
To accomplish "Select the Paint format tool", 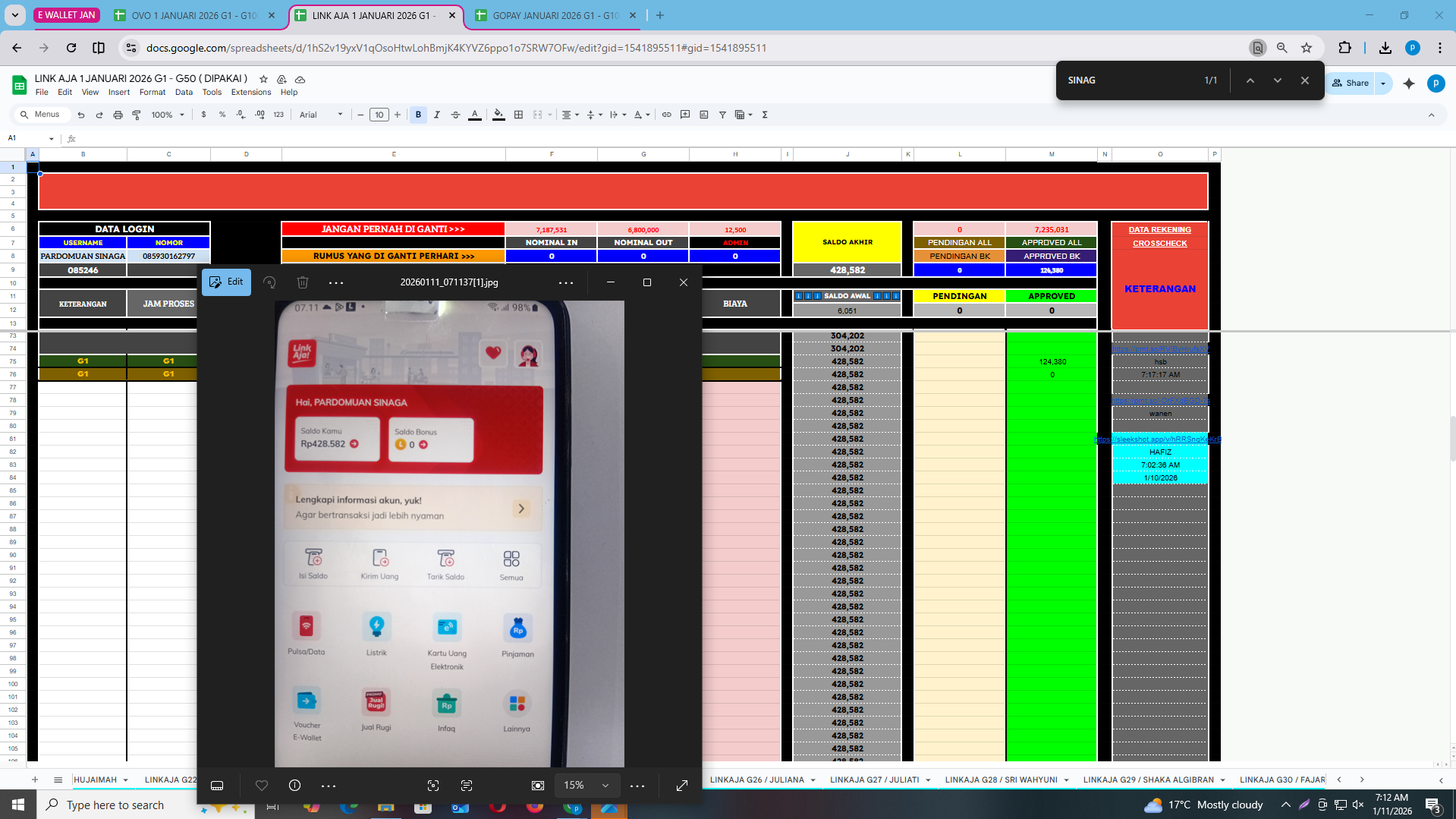I will [137, 115].
